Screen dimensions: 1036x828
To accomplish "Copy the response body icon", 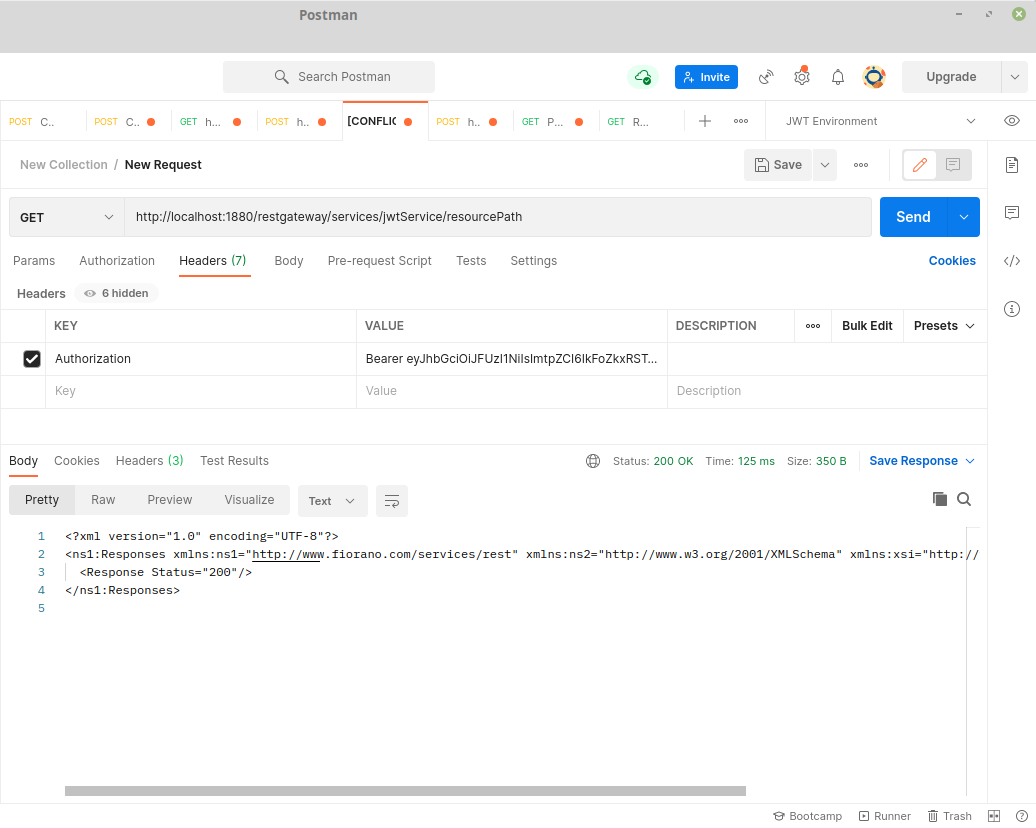I will pos(939,499).
